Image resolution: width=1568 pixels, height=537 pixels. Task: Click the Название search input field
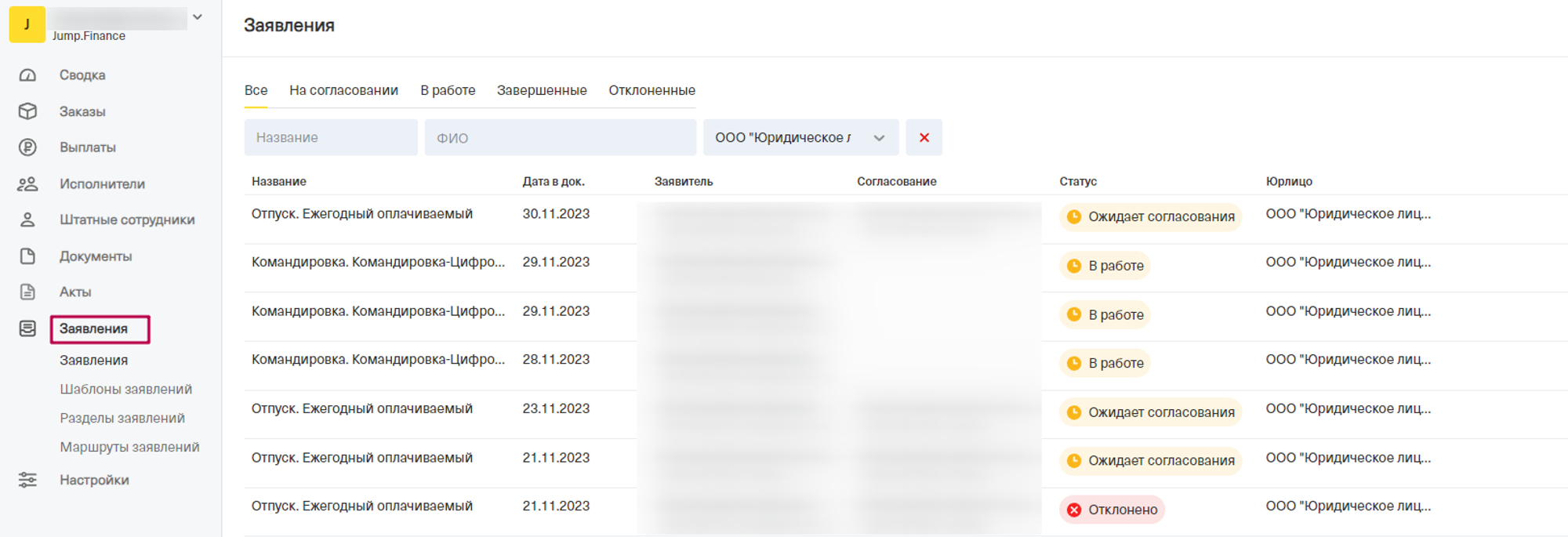pos(331,138)
